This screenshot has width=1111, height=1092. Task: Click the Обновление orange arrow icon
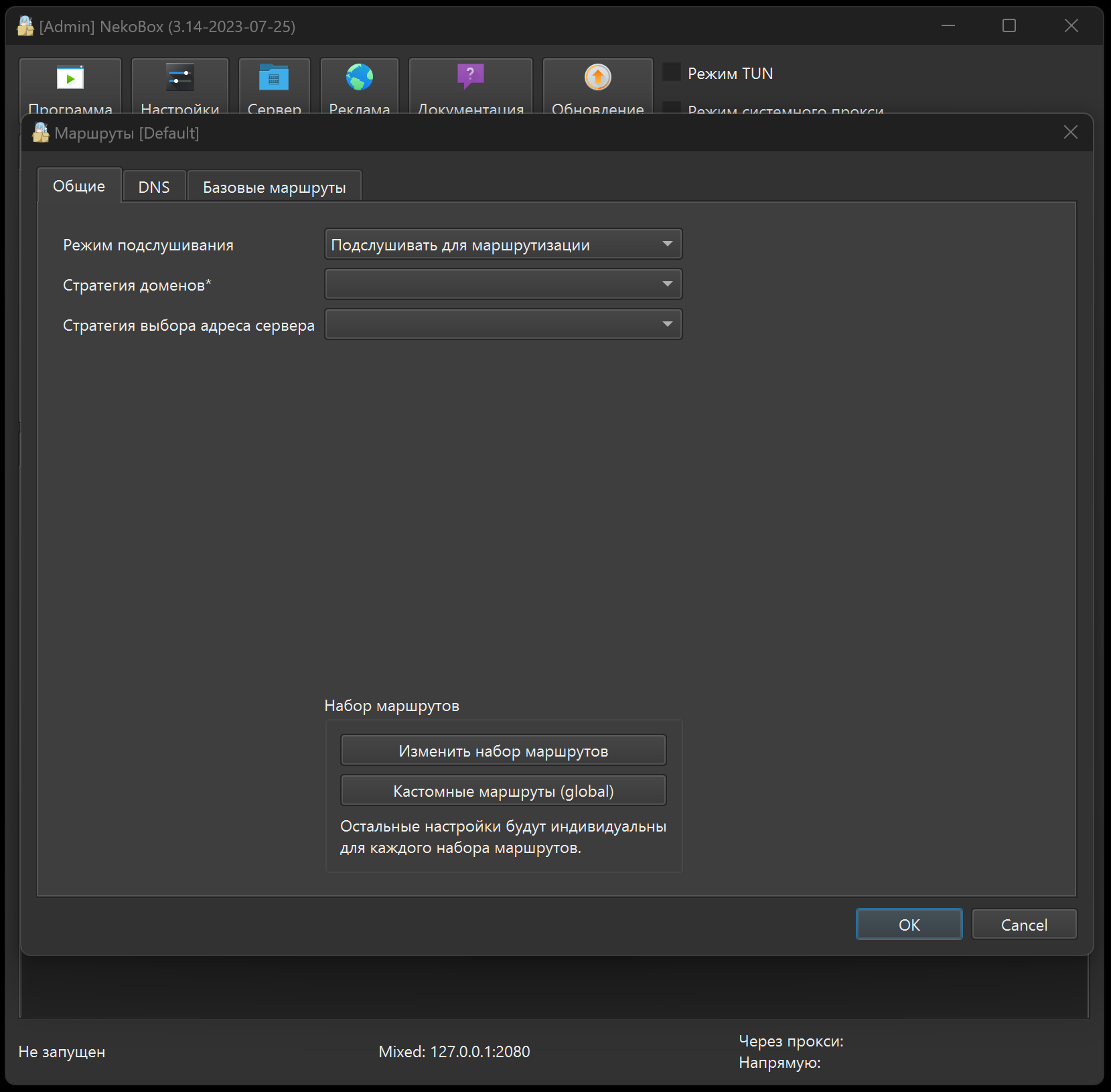(597, 78)
